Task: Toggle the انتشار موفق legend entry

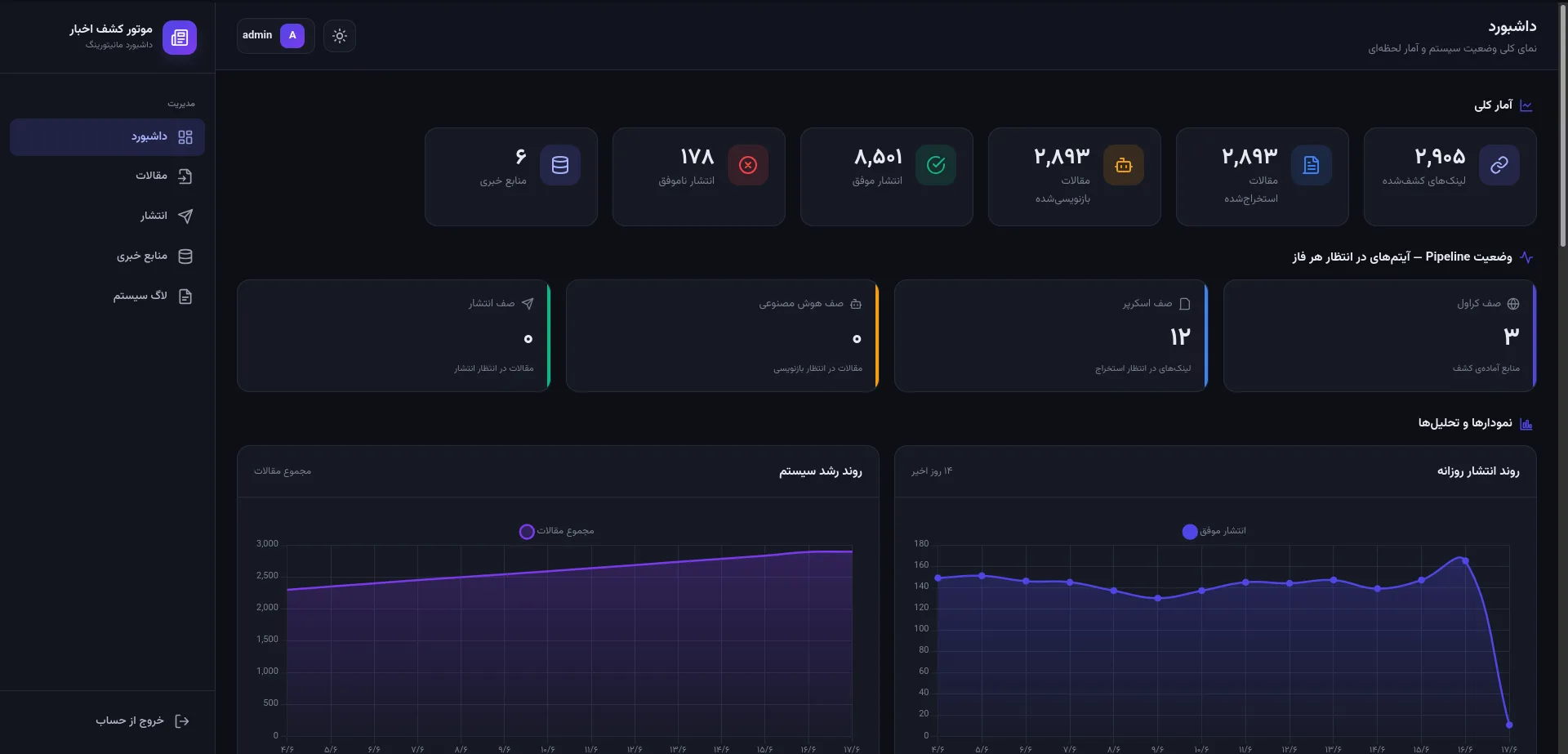Action: pyautogui.click(x=1214, y=531)
